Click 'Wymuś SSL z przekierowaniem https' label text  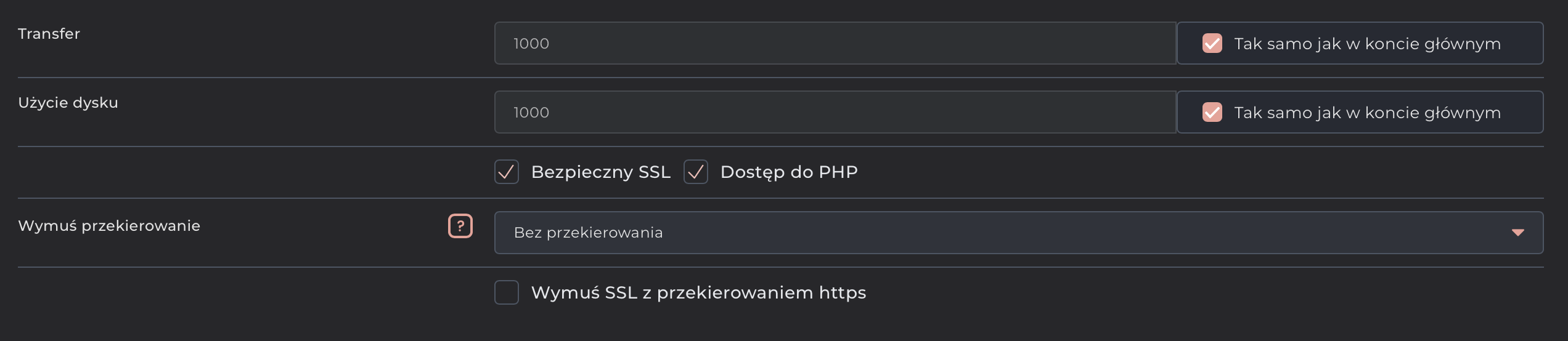(698, 293)
